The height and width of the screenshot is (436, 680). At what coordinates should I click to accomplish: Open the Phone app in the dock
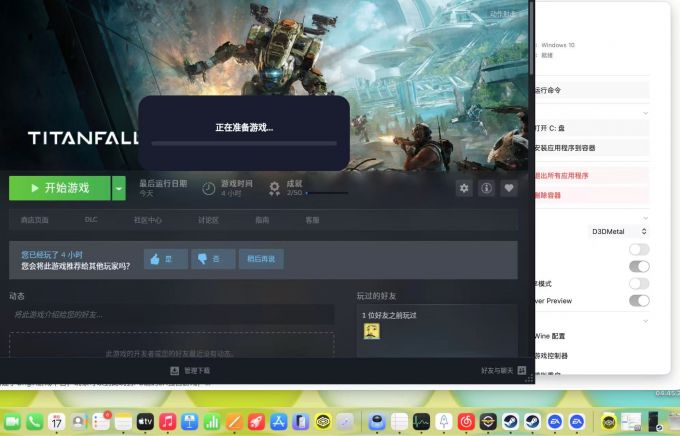[35, 422]
